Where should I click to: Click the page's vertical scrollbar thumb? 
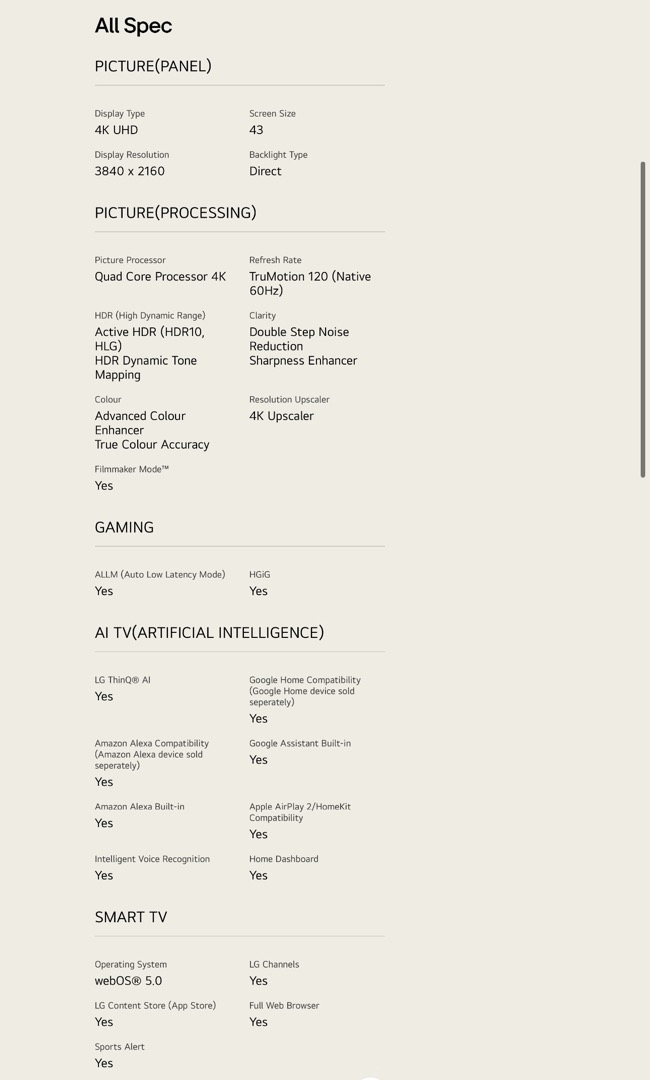coord(642,320)
